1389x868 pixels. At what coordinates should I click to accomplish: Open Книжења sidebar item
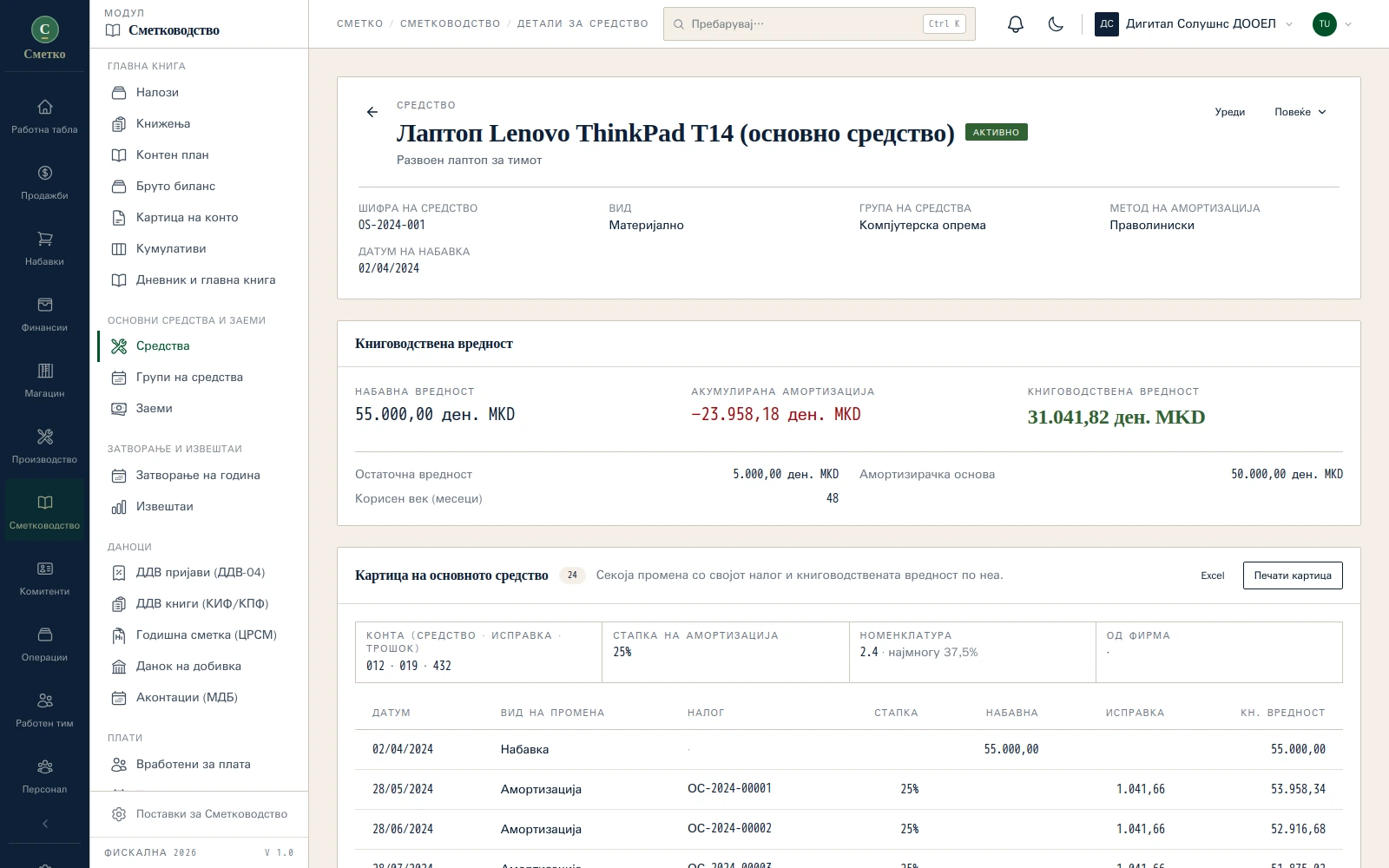pyautogui.click(x=200, y=124)
